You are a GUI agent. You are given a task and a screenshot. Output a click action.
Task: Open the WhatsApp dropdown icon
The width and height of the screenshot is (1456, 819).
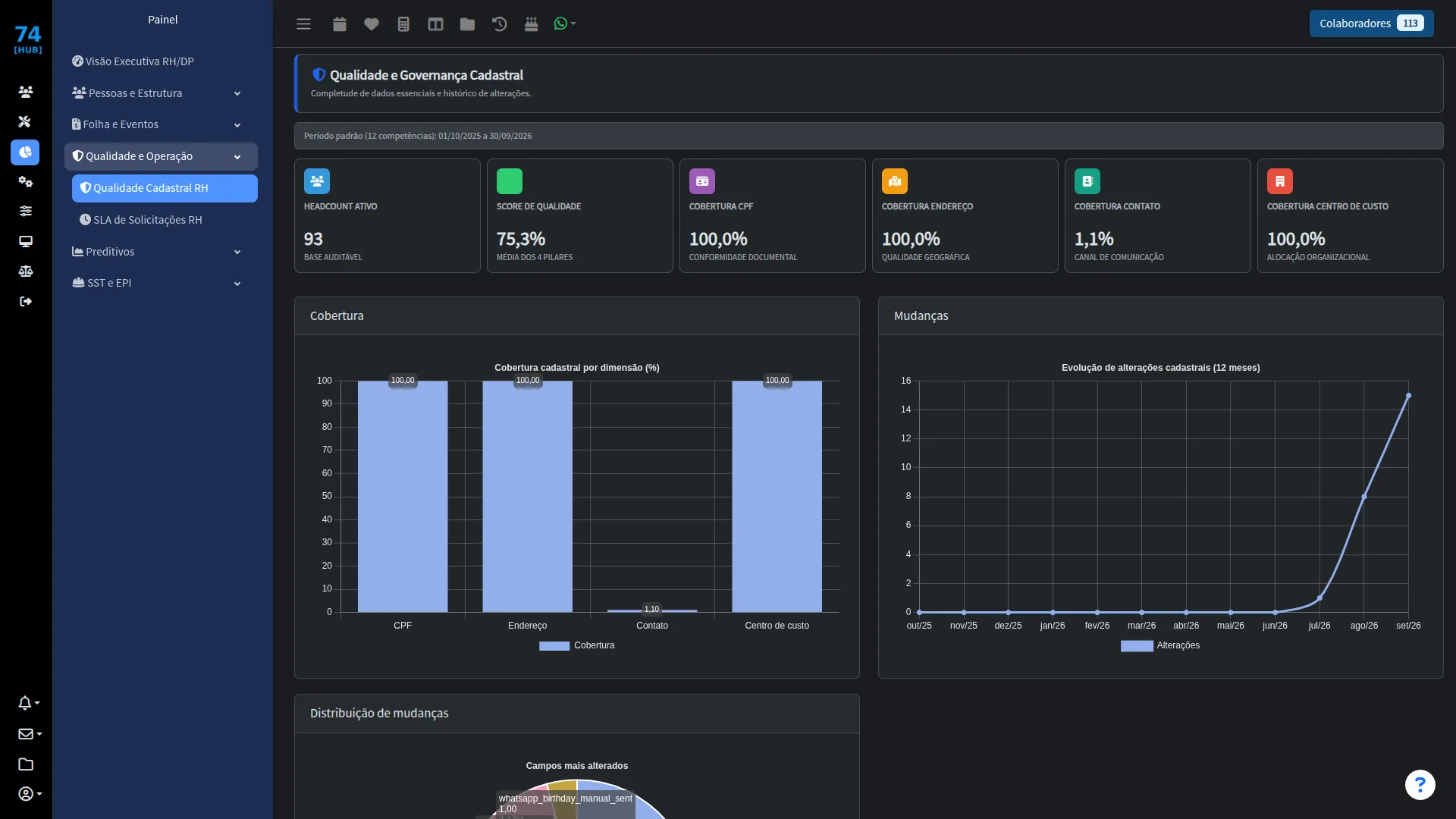pos(564,24)
